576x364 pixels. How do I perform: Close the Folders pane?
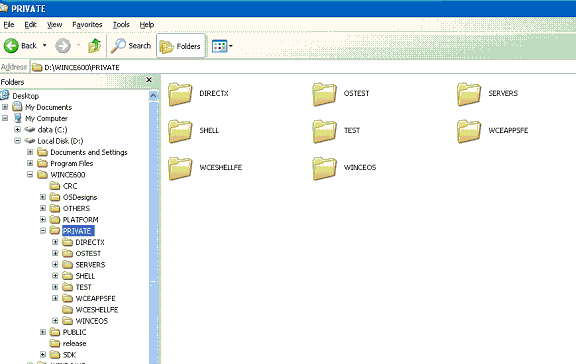pos(149,80)
